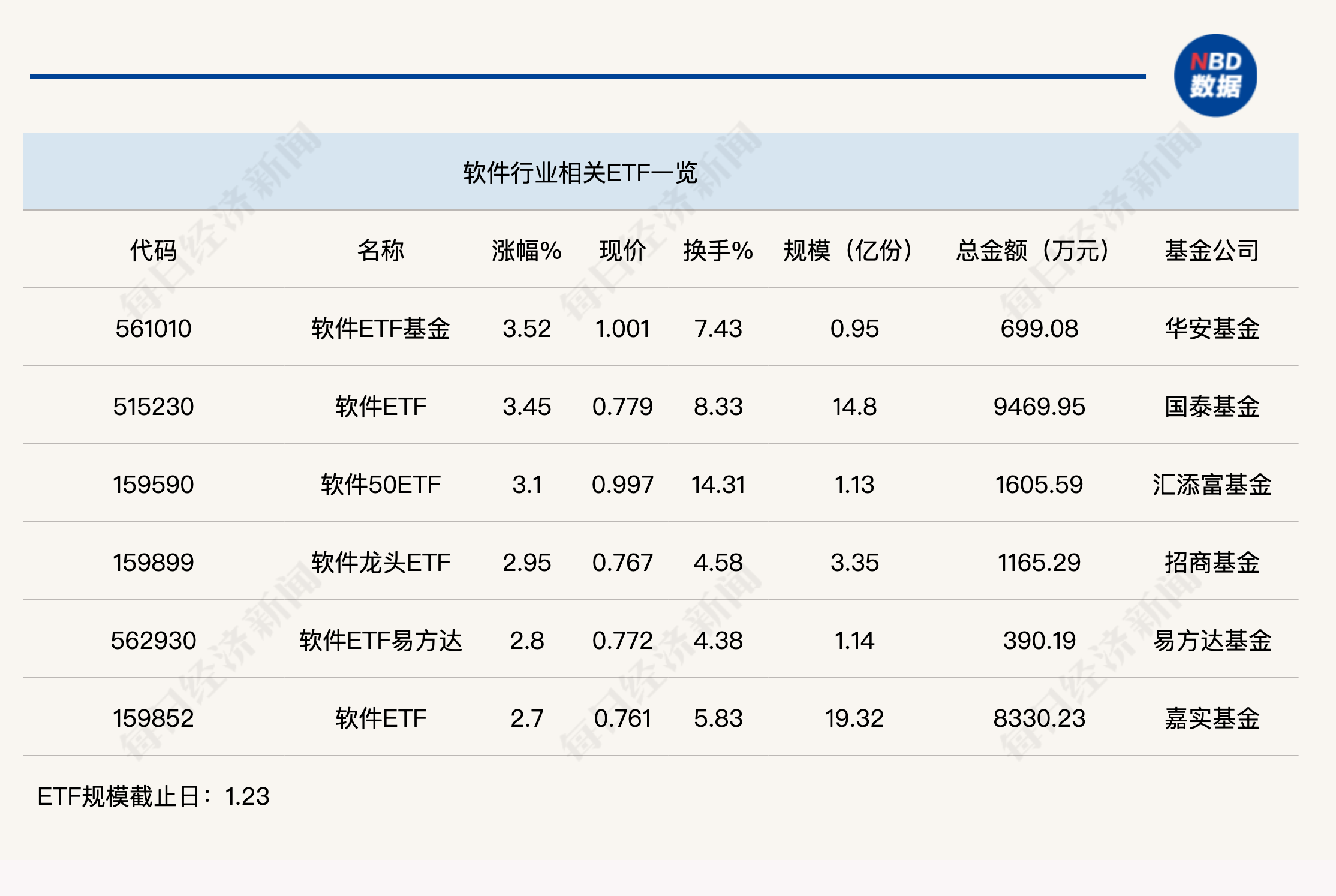The image size is (1336, 896).
Task: Select price value 0.761
Action: [622, 718]
